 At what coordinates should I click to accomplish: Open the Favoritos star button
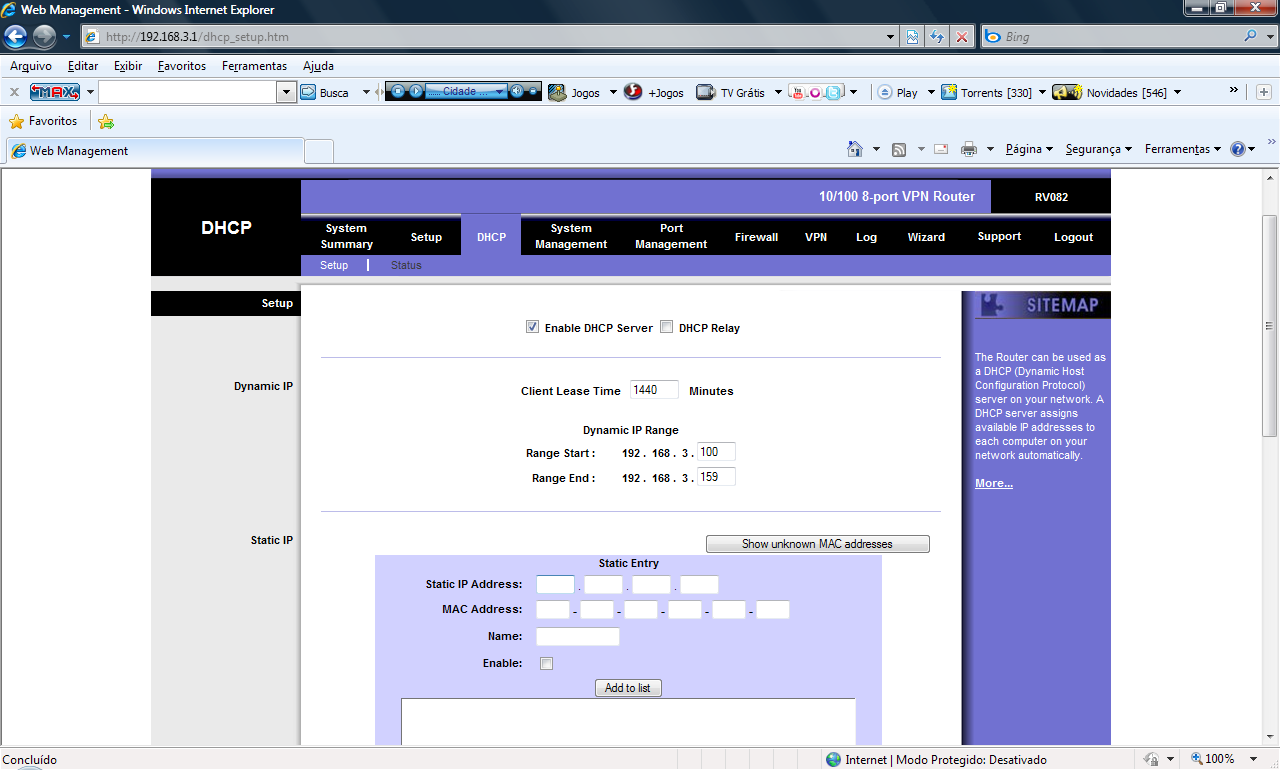[43, 121]
